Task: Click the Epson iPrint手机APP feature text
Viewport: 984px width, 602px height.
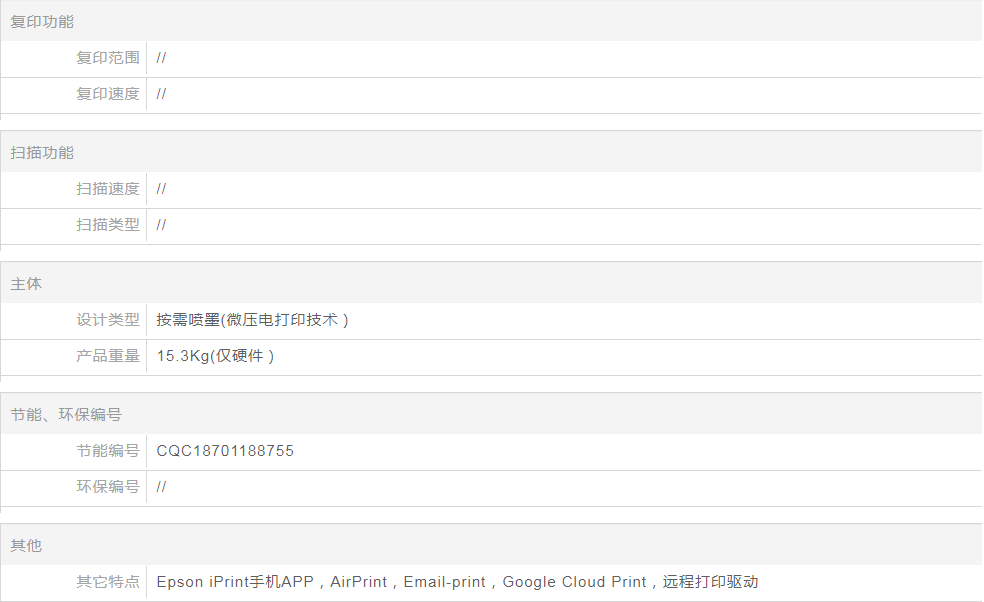Action: [x=235, y=582]
